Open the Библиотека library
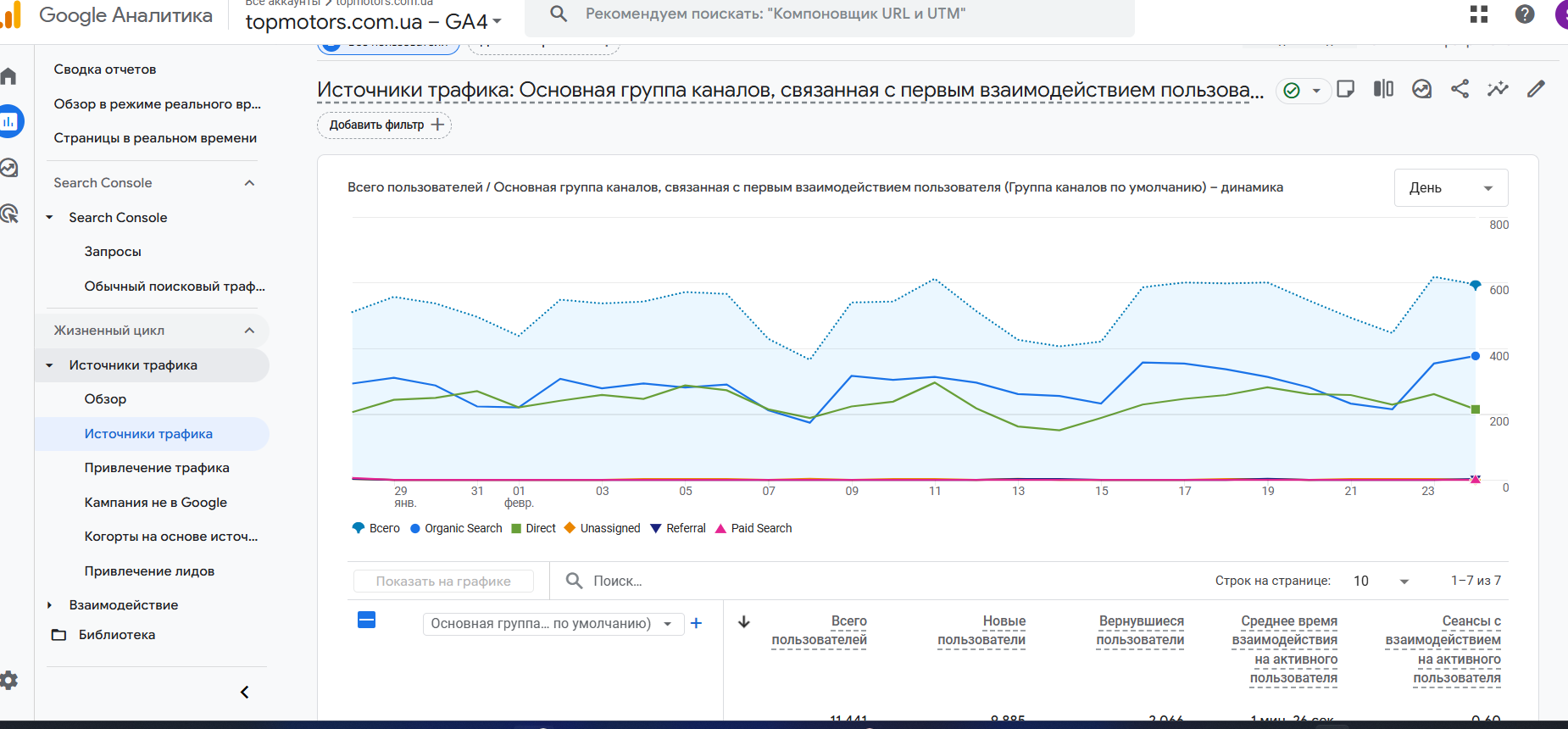 point(103,635)
